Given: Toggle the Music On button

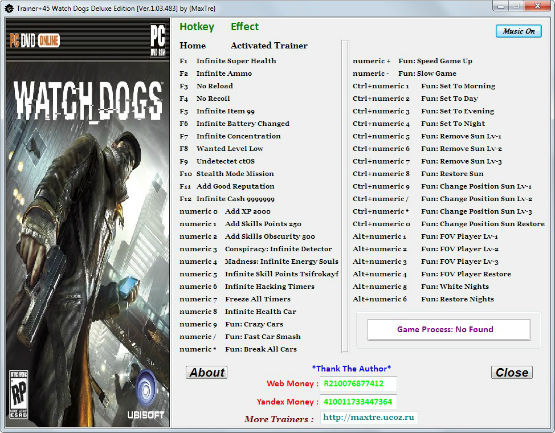Looking at the screenshot, I should [519, 31].
